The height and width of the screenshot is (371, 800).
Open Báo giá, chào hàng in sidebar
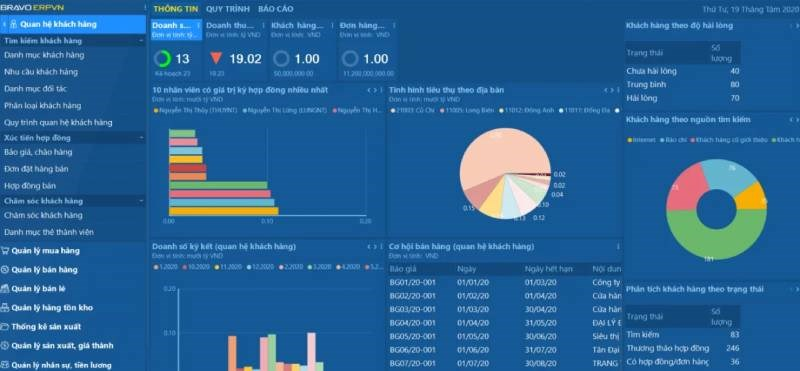point(38,152)
